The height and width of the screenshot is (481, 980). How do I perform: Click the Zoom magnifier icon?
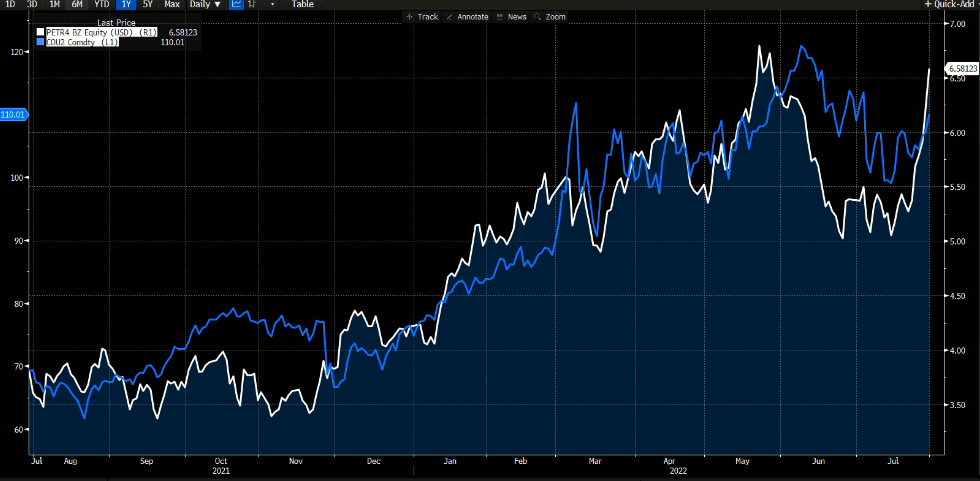538,17
